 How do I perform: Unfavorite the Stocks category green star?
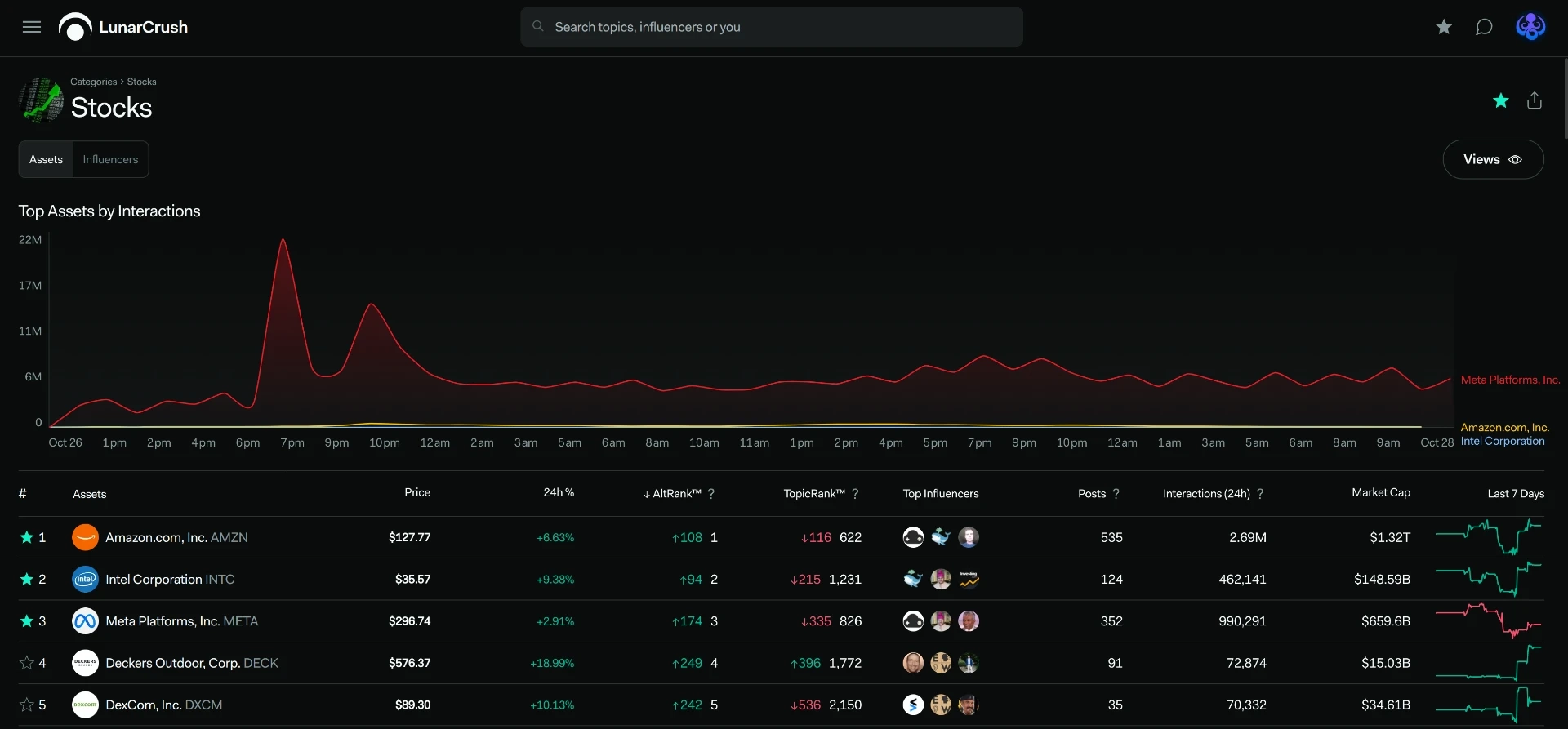coord(1501,100)
